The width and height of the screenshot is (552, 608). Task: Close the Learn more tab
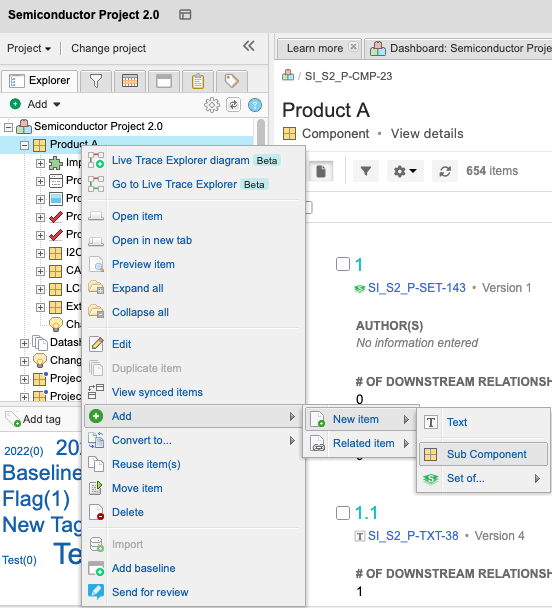353,47
